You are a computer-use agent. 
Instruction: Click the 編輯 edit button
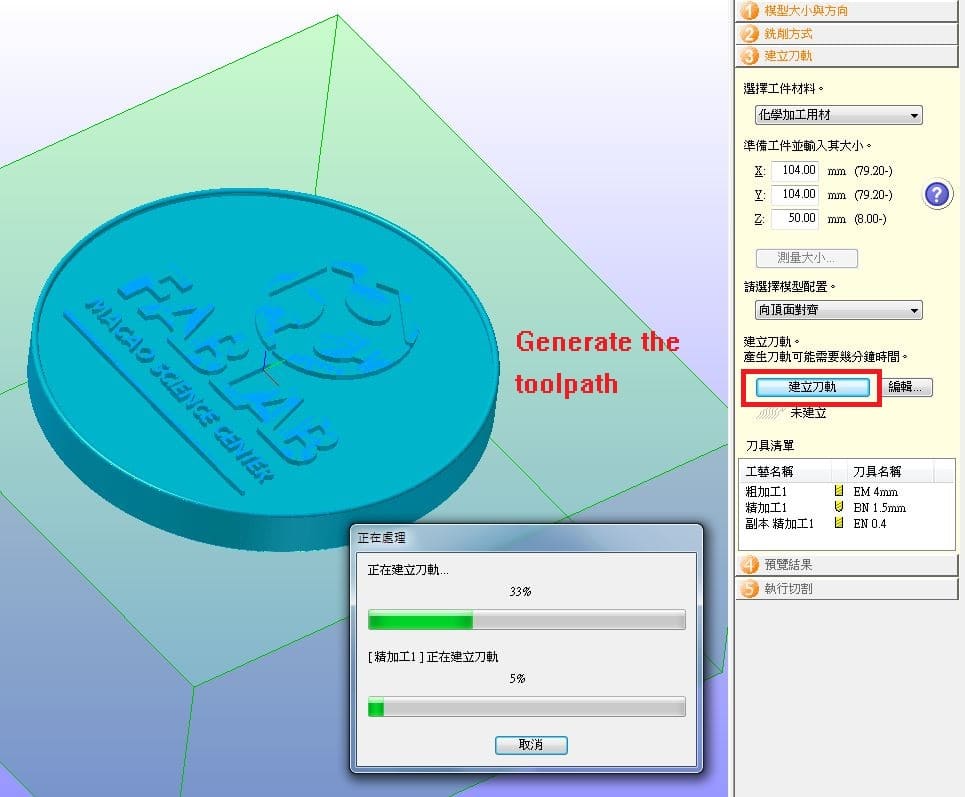click(907, 387)
